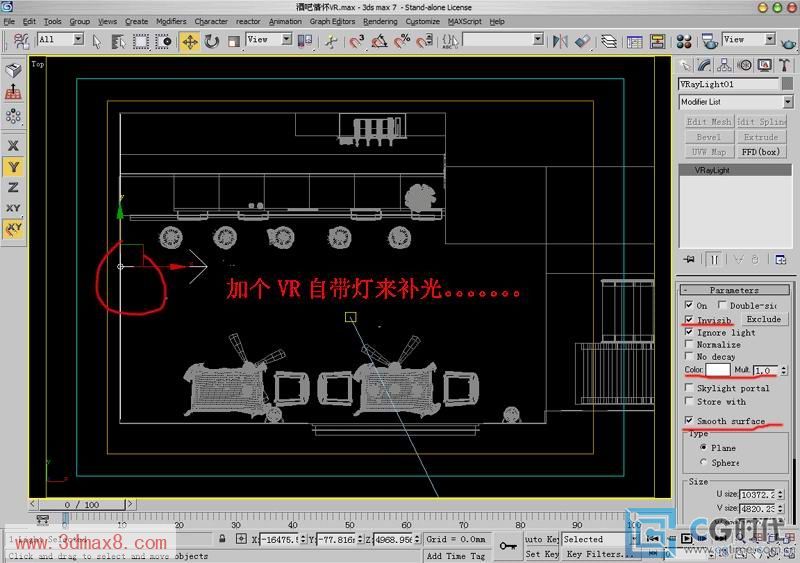
Task: Toggle Select and Manipulate icon
Action: coord(331,41)
